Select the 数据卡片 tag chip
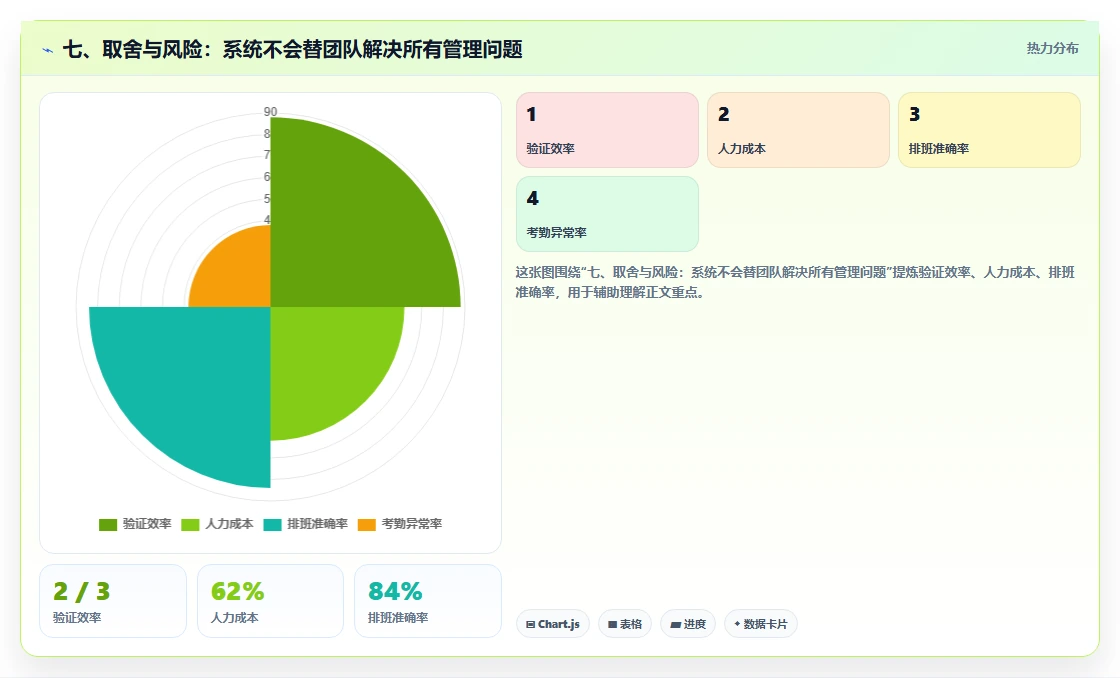1120x678 pixels. point(761,624)
